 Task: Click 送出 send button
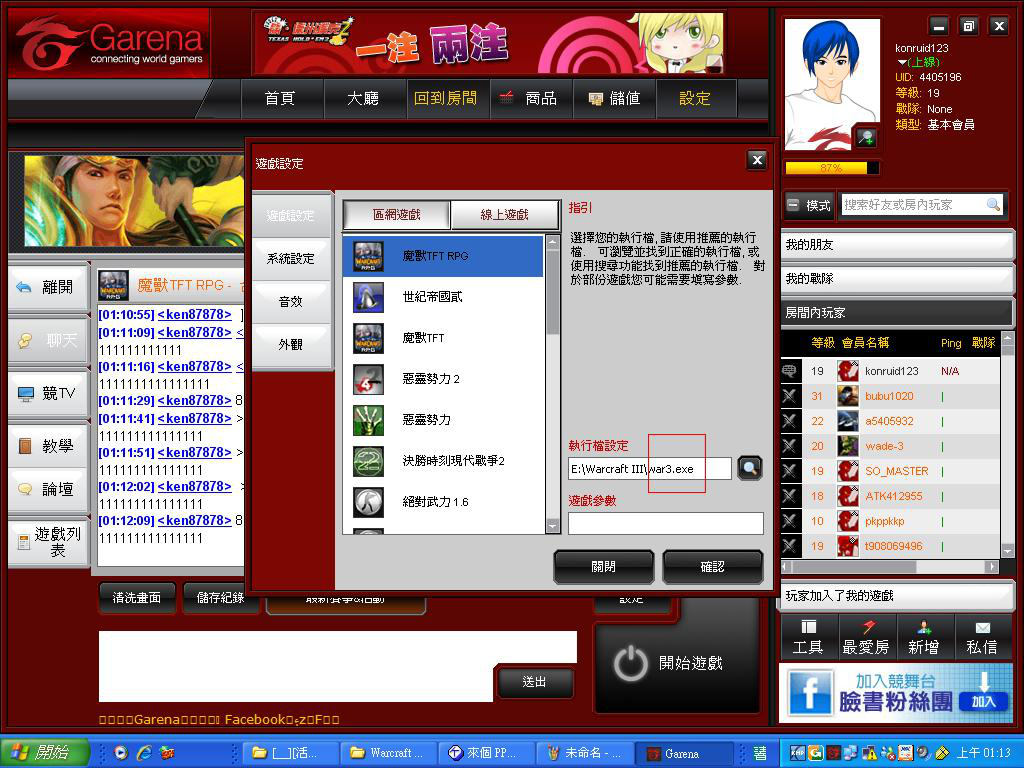pos(534,682)
